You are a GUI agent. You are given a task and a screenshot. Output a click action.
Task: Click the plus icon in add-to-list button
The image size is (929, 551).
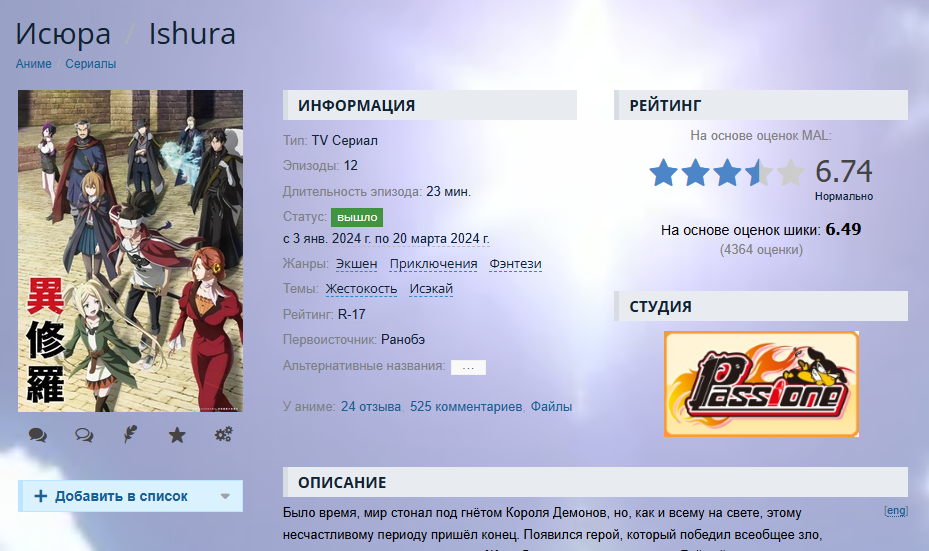coord(41,496)
